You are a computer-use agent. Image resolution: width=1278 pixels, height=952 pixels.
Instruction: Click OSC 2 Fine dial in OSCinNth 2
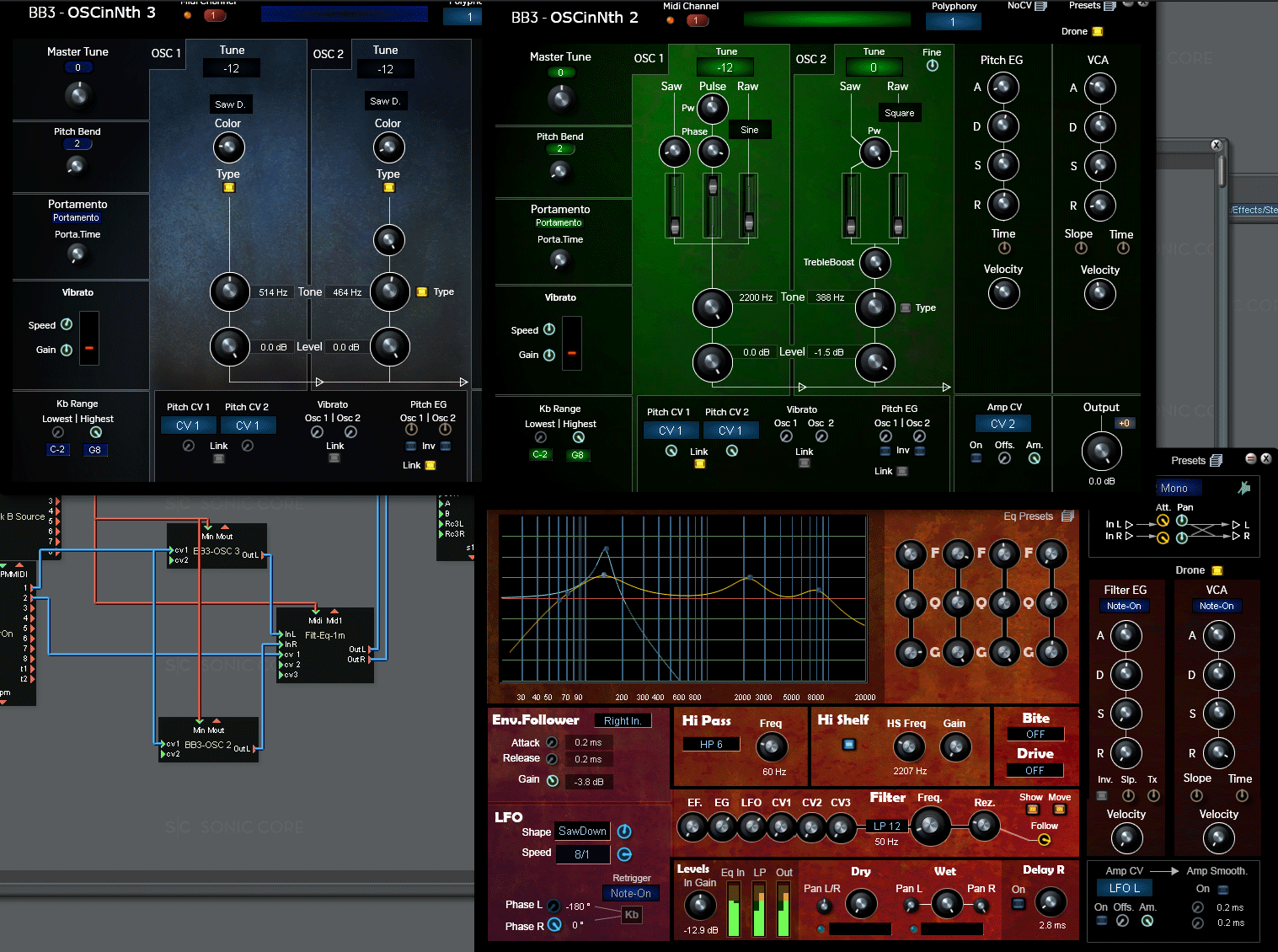[x=932, y=65]
